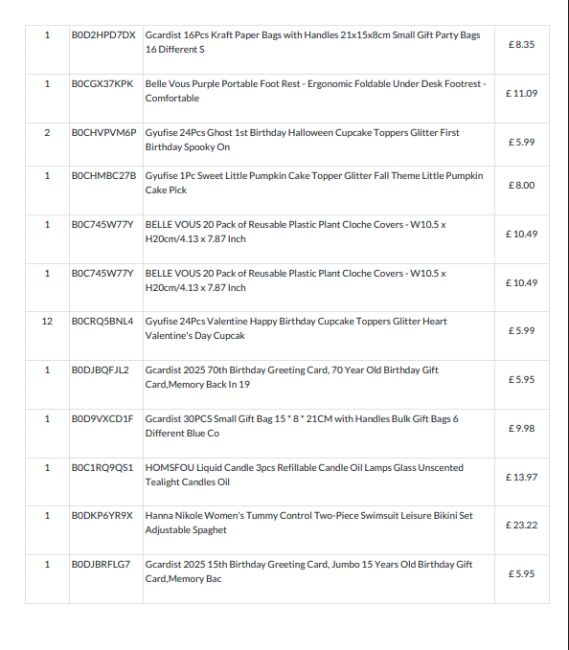Click ASIN B0D9VXCD1F
The width and height of the screenshot is (569, 650).
coord(102,419)
